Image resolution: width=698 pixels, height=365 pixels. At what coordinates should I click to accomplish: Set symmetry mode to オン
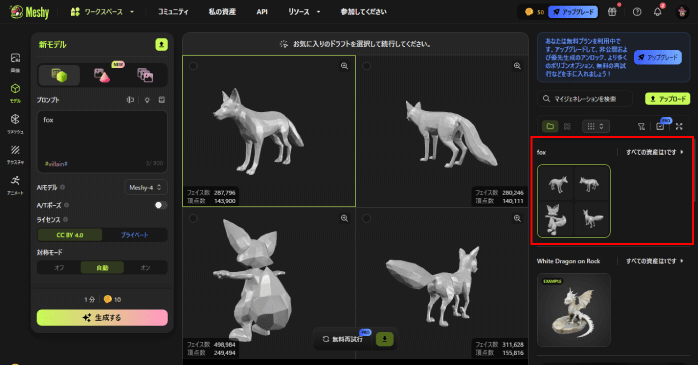pyautogui.click(x=145, y=268)
